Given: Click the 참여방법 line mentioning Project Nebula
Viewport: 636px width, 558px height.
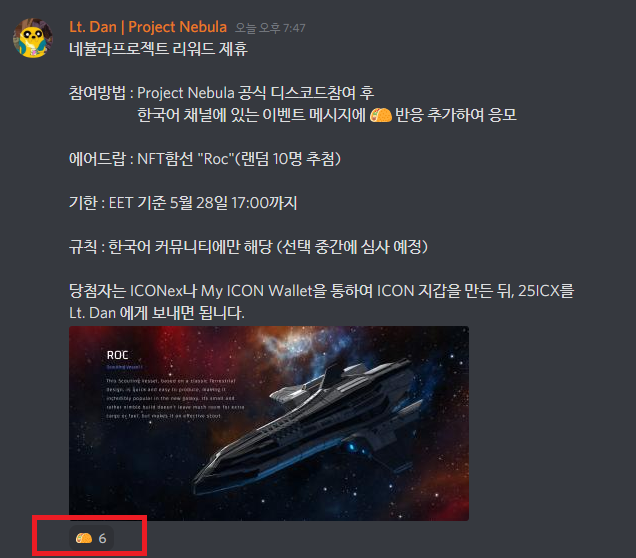Looking at the screenshot, I should (x=221, y=93).
